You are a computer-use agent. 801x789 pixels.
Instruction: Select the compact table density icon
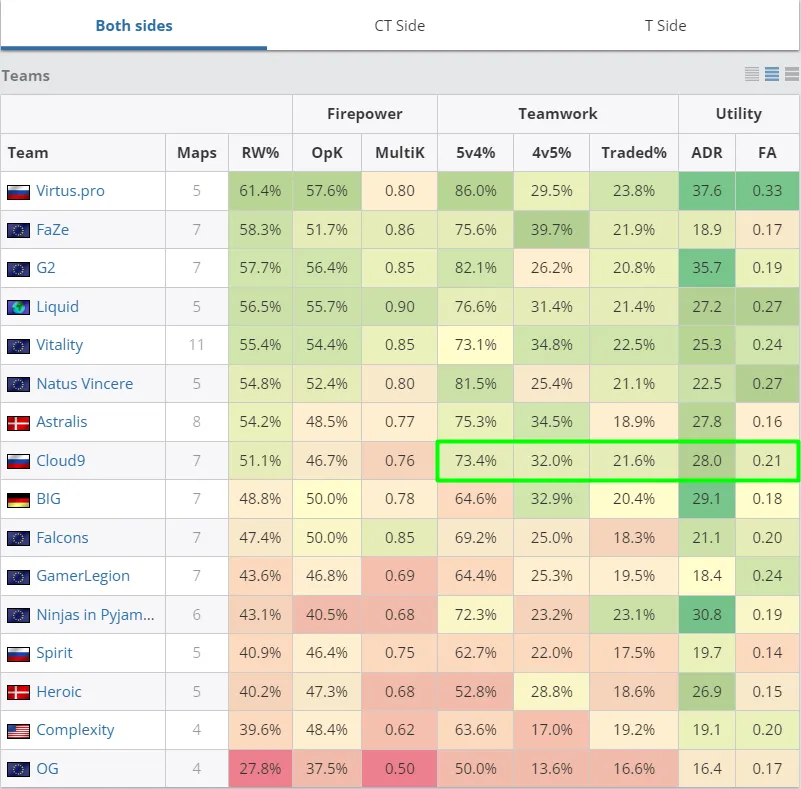point(751,75)
